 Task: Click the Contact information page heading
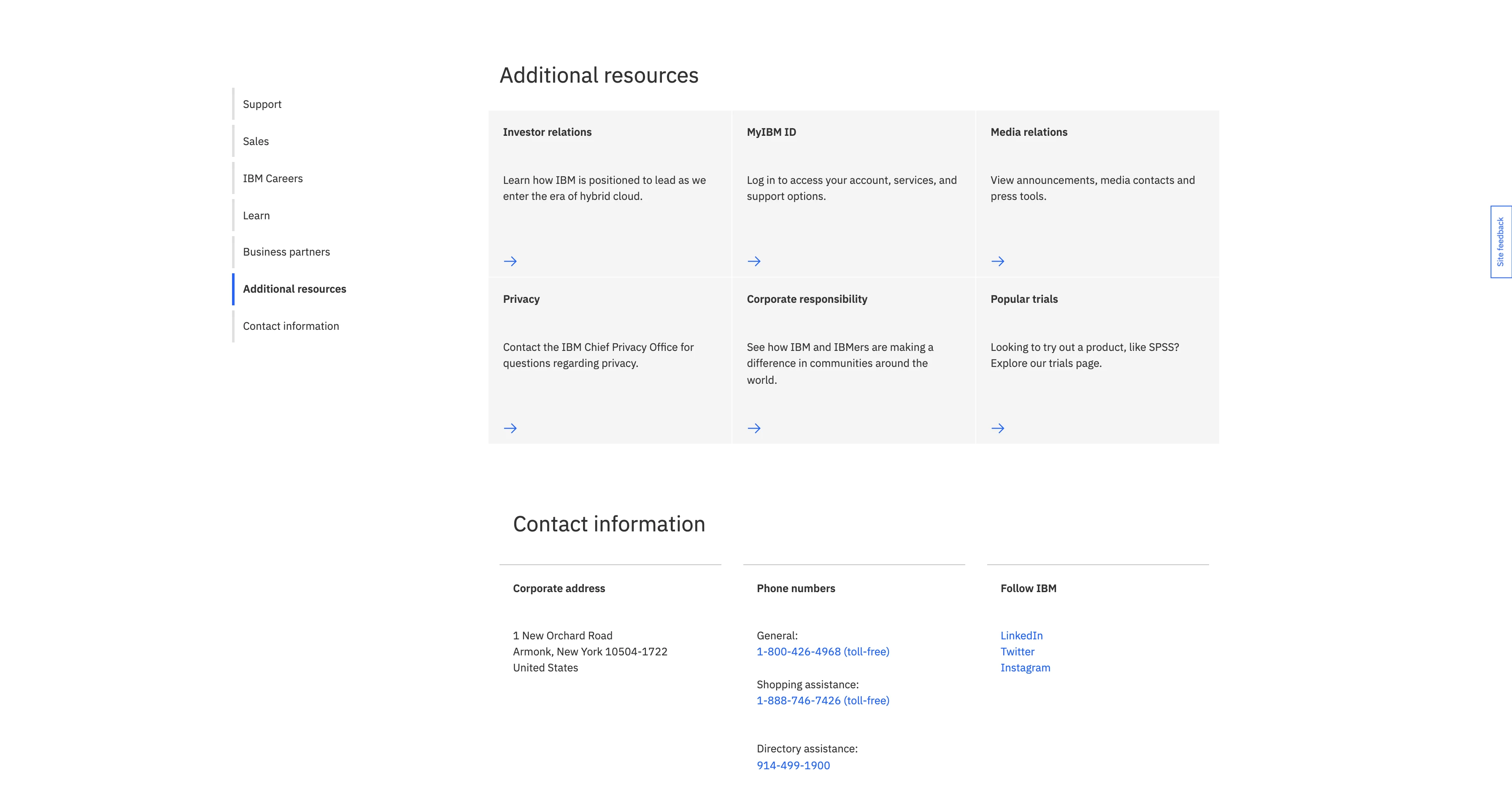tap(609, 523)
